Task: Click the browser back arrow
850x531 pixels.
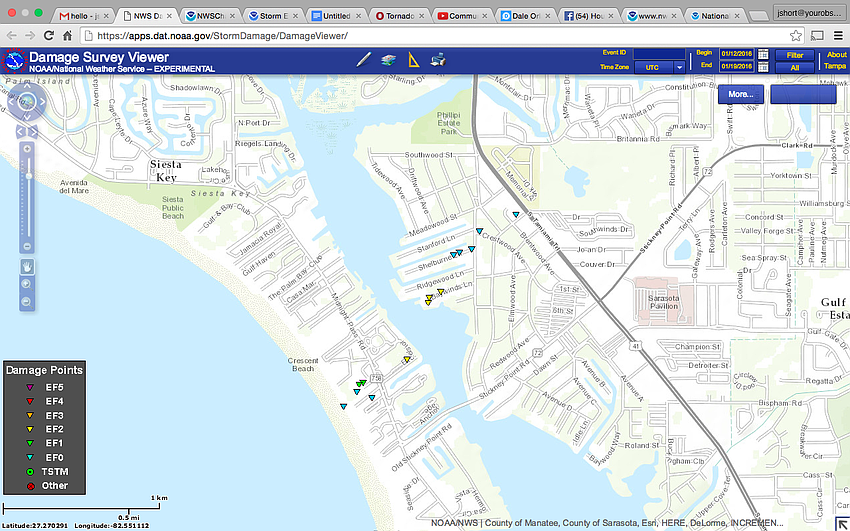Action: (12, 36)
